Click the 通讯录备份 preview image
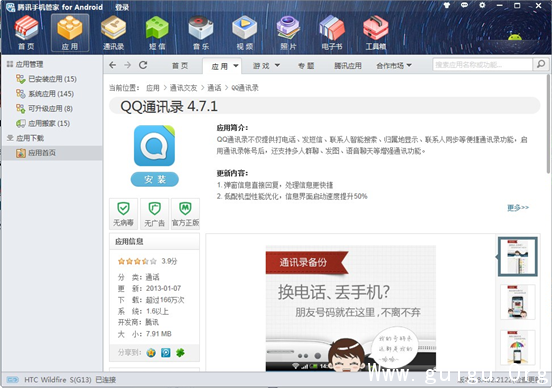 [351, 308]
